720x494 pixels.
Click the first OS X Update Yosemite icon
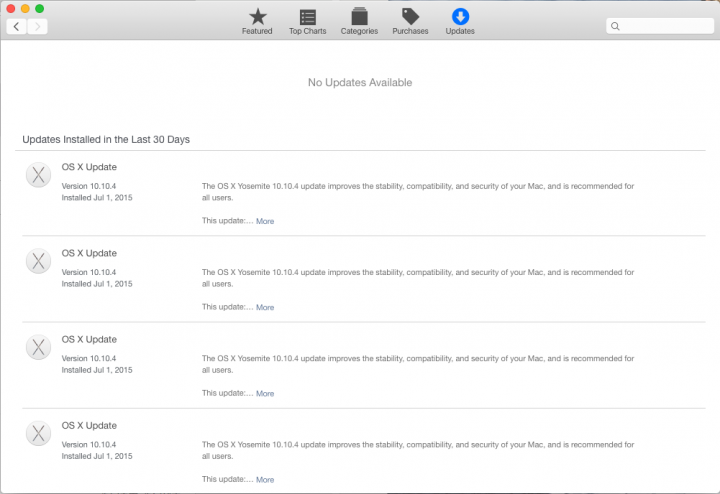[39, 175]
